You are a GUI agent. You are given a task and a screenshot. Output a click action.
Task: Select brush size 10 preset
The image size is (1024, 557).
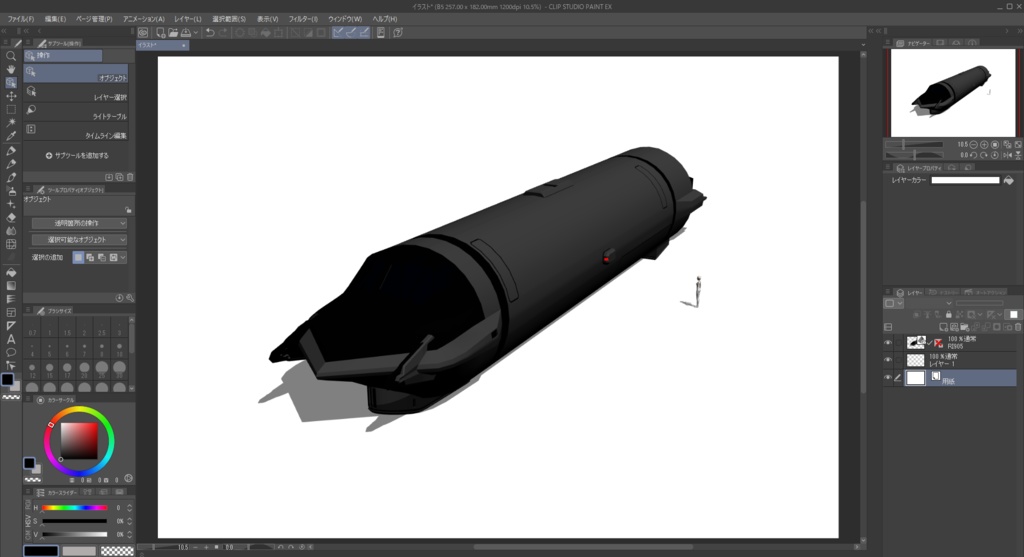click(119, 349)
